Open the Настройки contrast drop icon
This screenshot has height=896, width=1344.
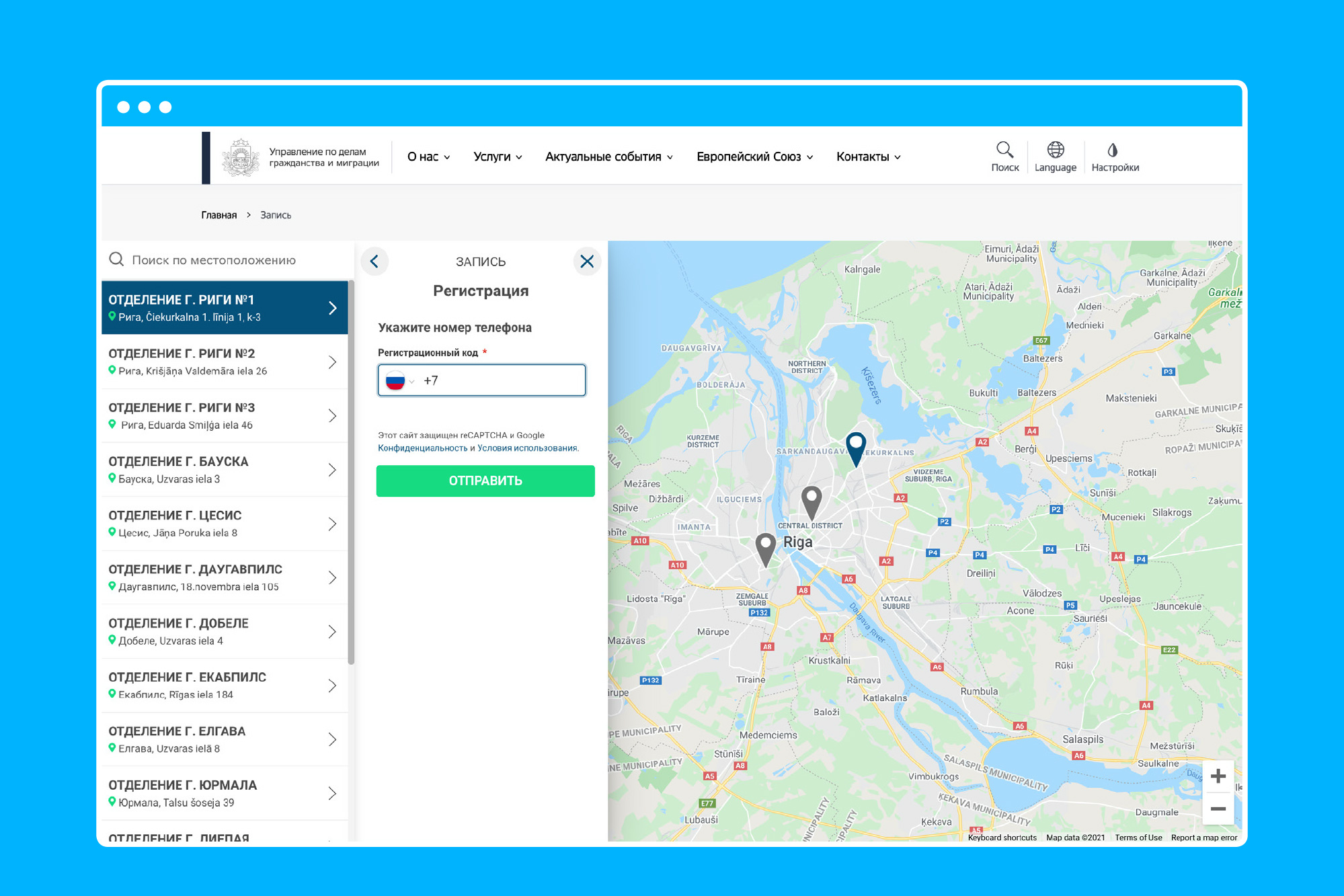[1113, 150]
